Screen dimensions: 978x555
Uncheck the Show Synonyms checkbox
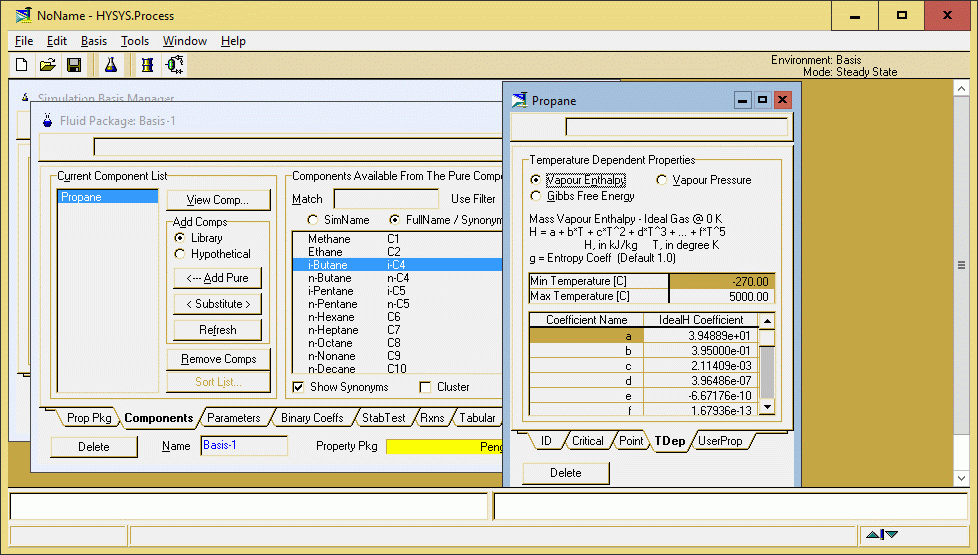[x=298, y=387]
